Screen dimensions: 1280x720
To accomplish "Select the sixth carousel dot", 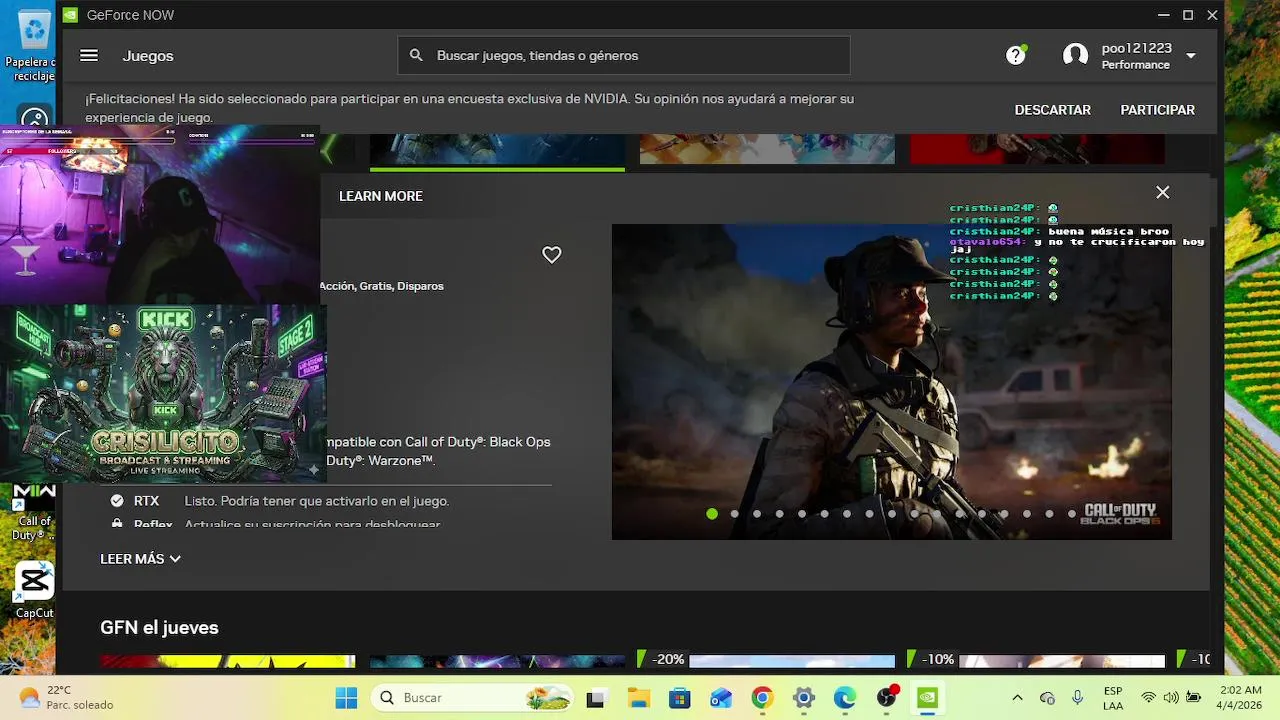I will click(x=824, y=514).
